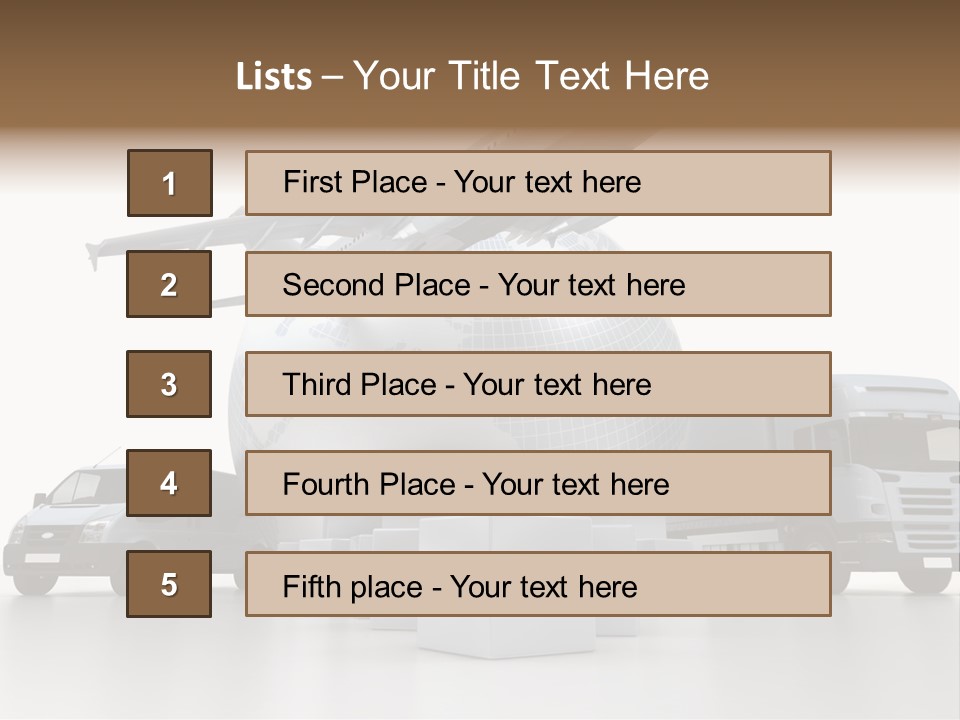Select "Third Place - Your text here" box

click(538, 384)
